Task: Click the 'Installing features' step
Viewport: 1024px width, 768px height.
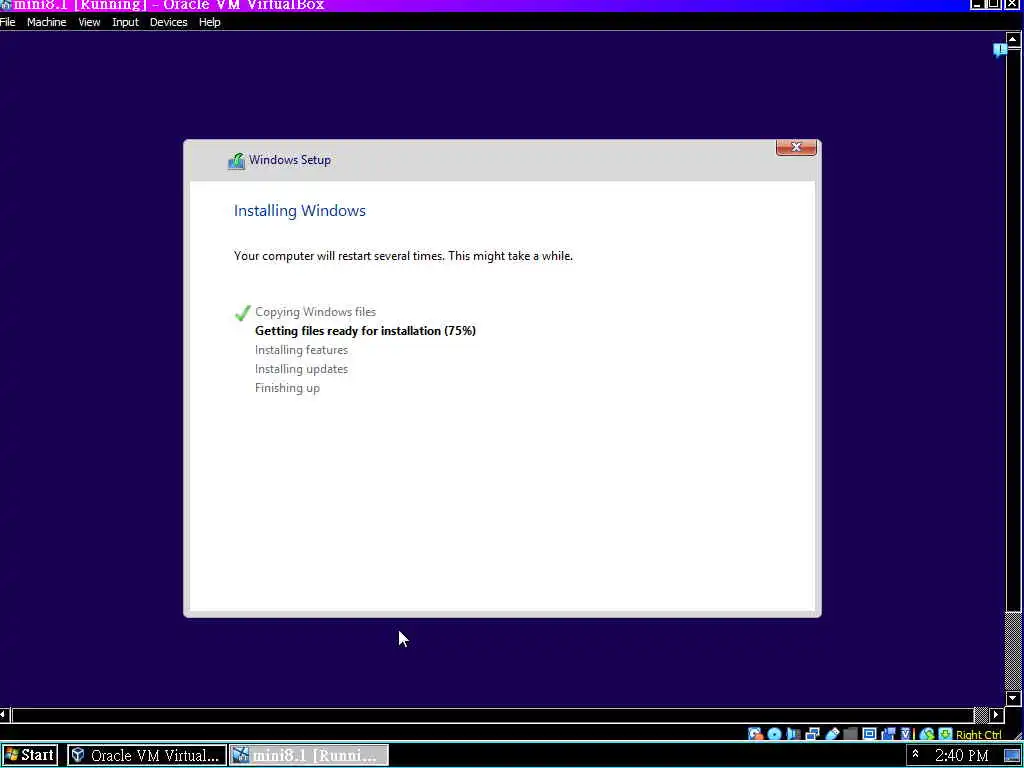Action: pos(301,349)
